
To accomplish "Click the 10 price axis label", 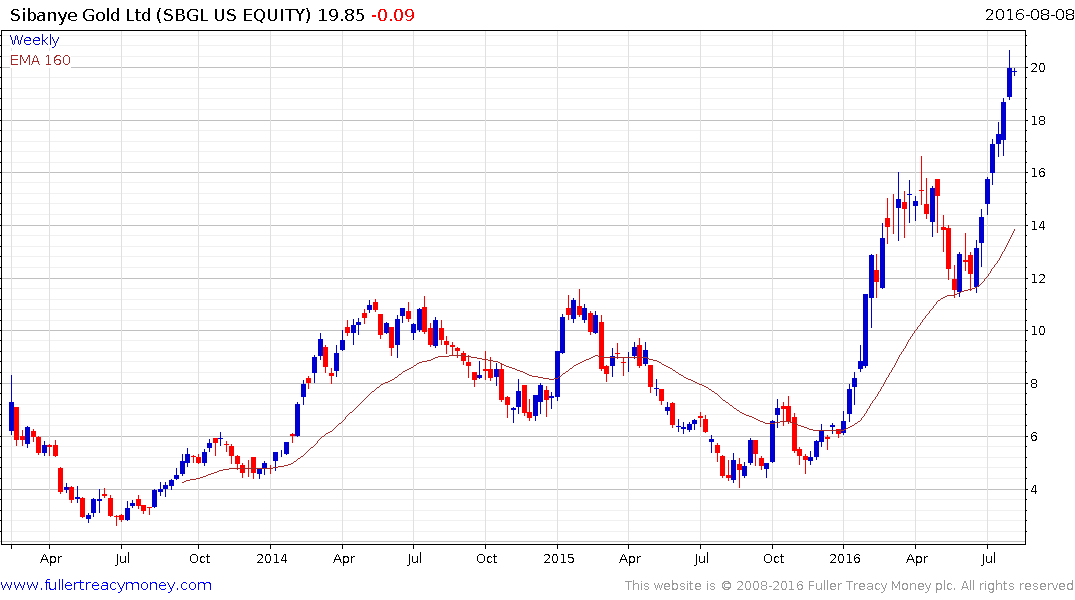I will (1038, 331).
